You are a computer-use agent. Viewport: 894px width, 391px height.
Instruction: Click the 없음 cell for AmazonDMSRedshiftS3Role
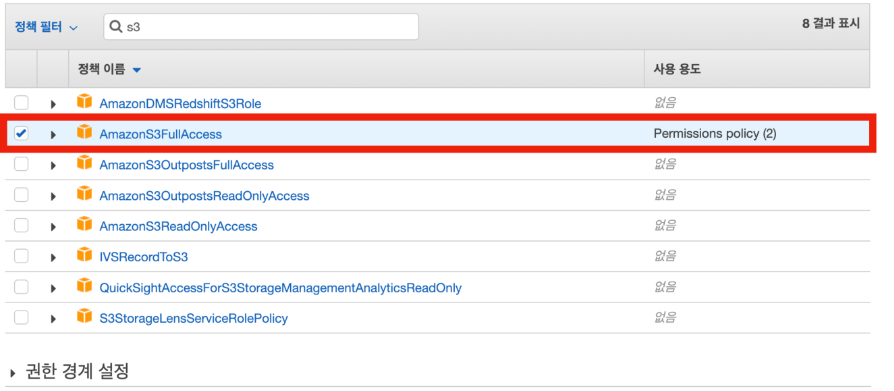[665, 103]
